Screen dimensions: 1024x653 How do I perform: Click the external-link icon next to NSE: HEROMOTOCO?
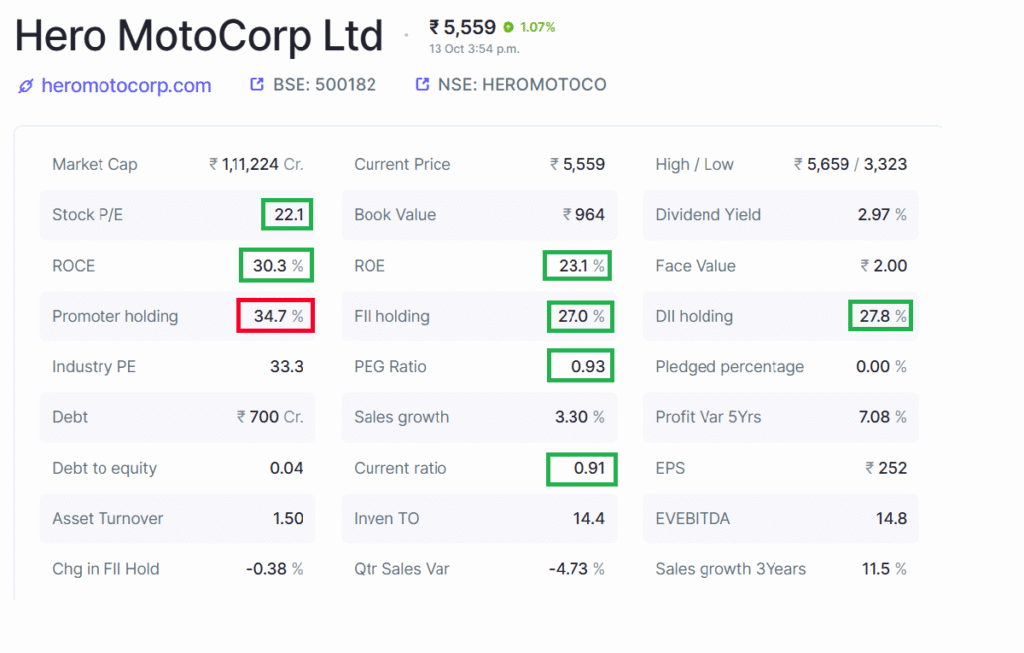tap(423, 84)
